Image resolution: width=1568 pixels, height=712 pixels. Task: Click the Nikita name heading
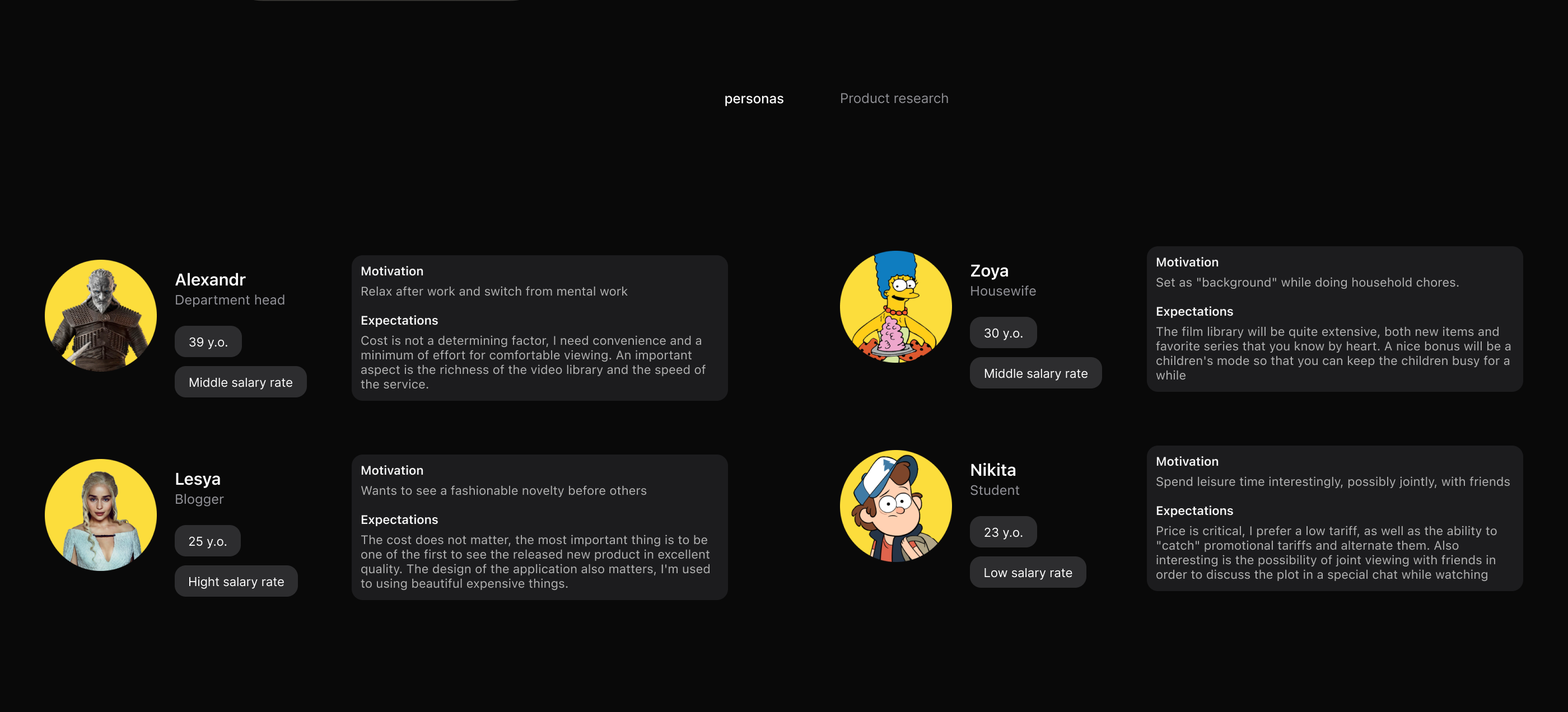coord(993,470)
